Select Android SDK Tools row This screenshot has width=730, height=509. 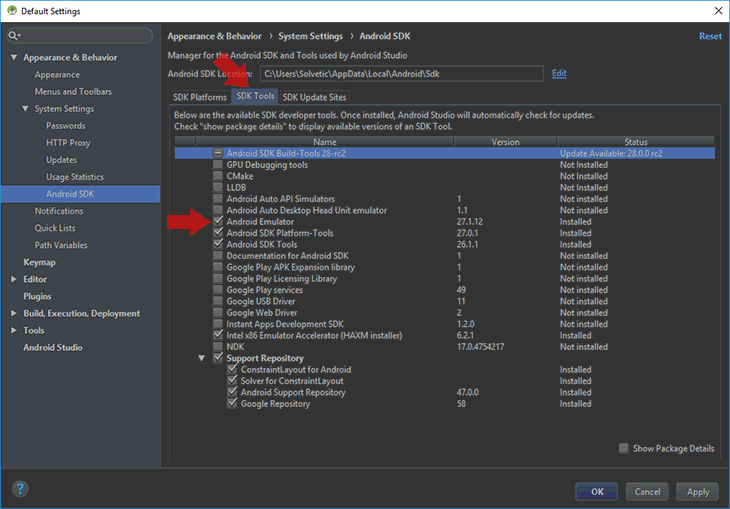445,244
